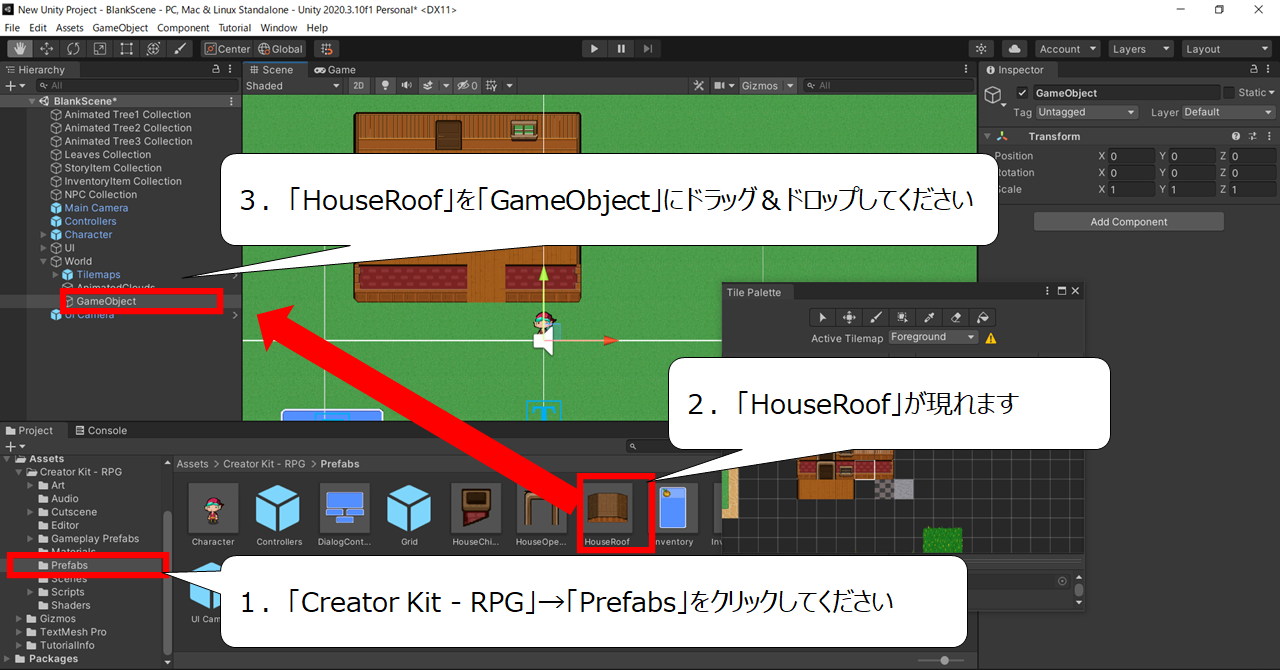Select the Tile Palette eyedropper picker tool

pos(930,317)
